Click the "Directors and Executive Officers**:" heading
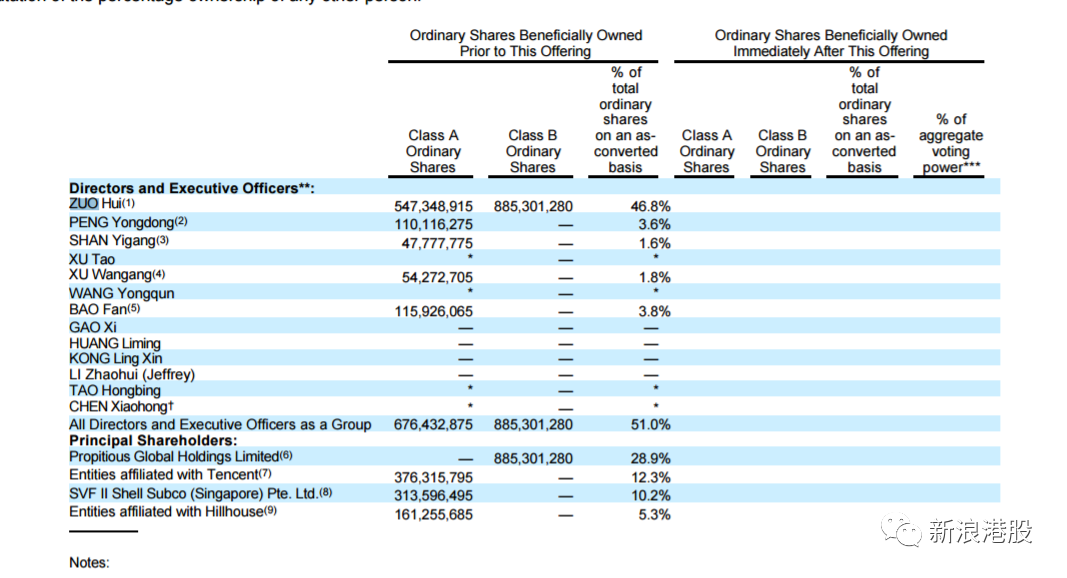 192,189
